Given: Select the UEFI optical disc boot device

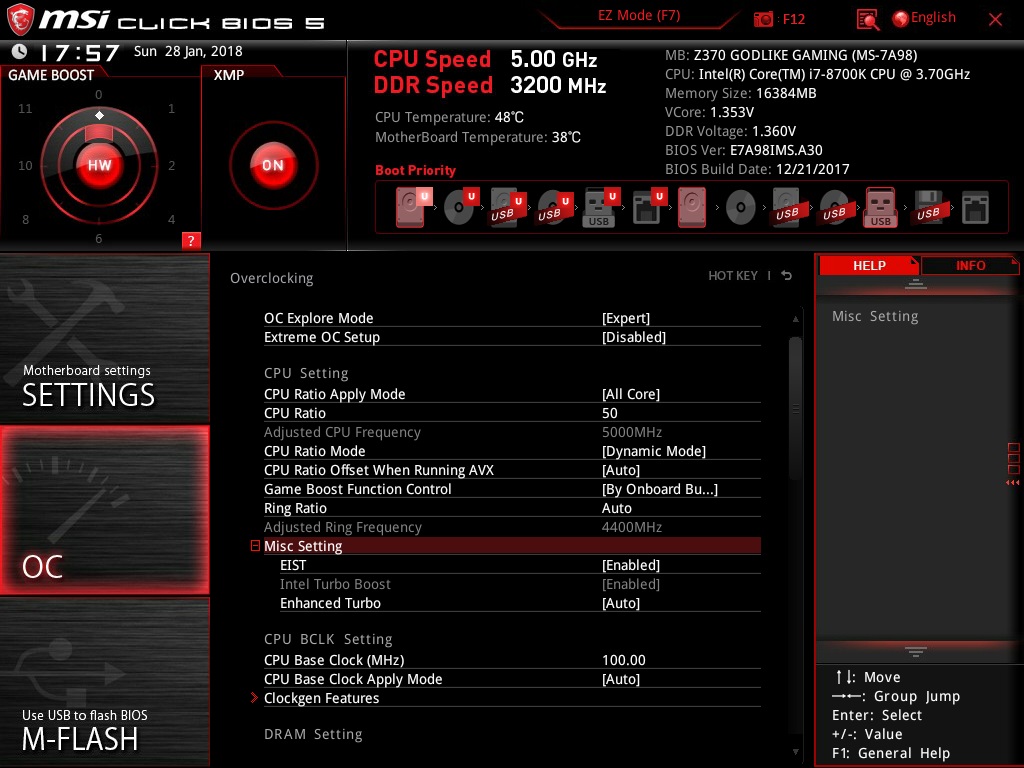Looking at the screenshot, I should pyautogui.click(x=461, y=207).
